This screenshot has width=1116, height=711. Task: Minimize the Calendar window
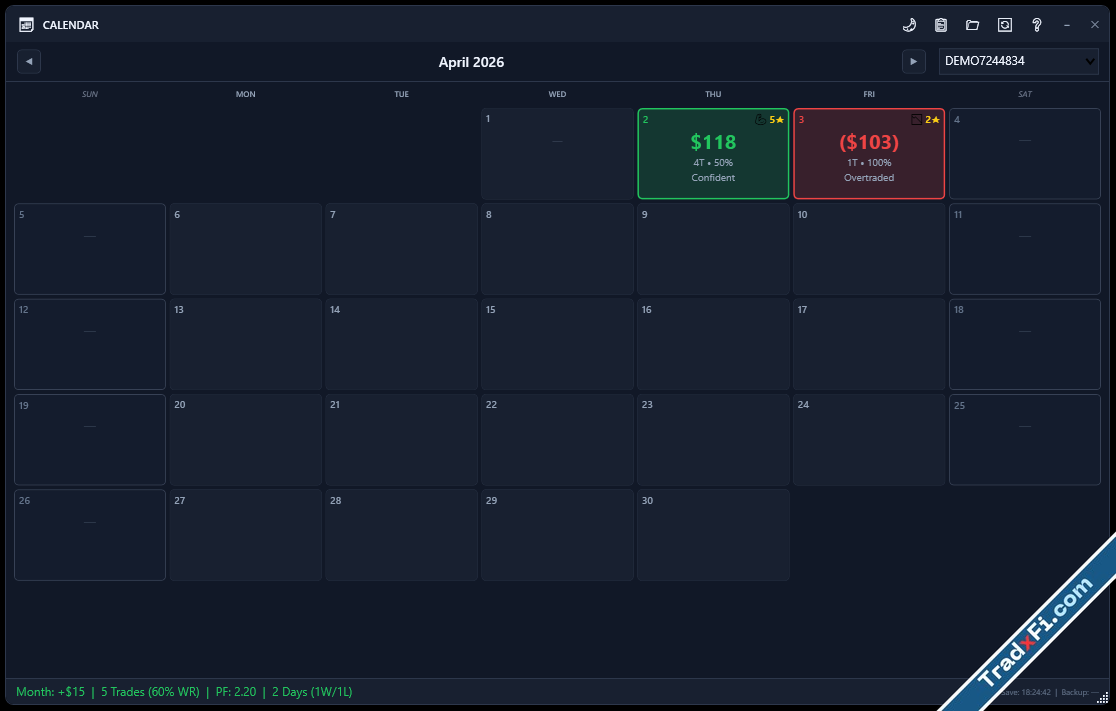(x=1068, y=25)
